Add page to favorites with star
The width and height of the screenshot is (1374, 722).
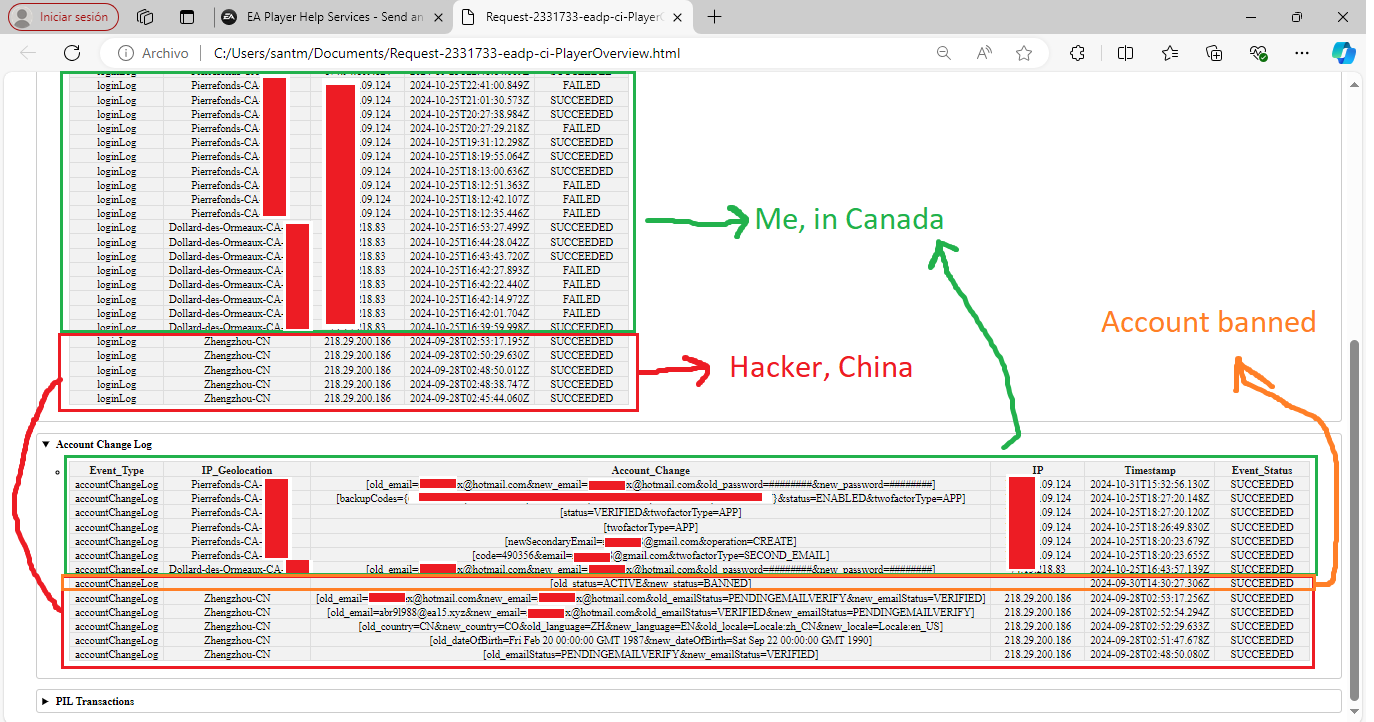pyautogui.click(x=1023, y=53)
